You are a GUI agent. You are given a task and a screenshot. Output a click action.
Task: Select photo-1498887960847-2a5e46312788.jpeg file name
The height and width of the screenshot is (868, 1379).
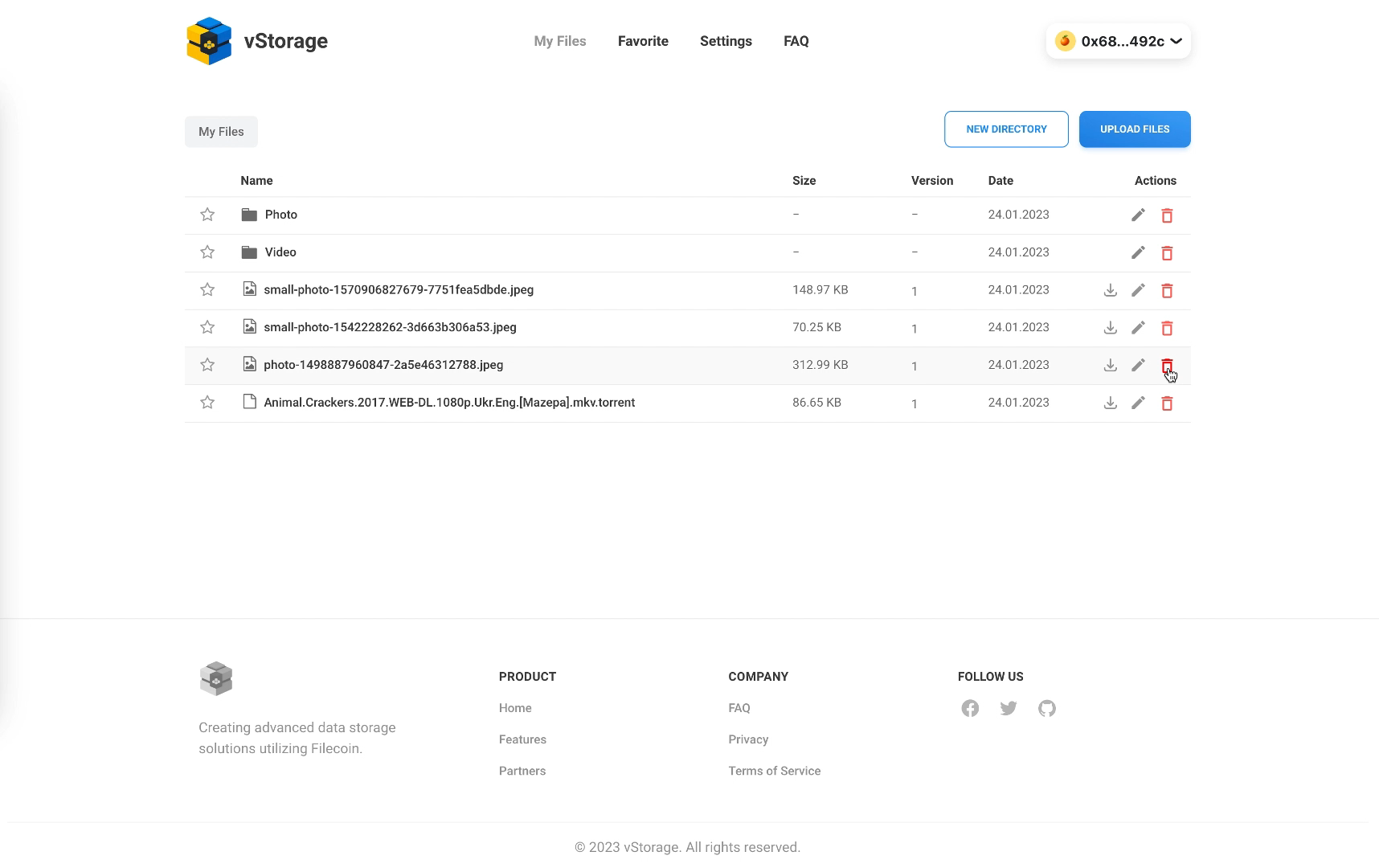[x=383, y=365]
